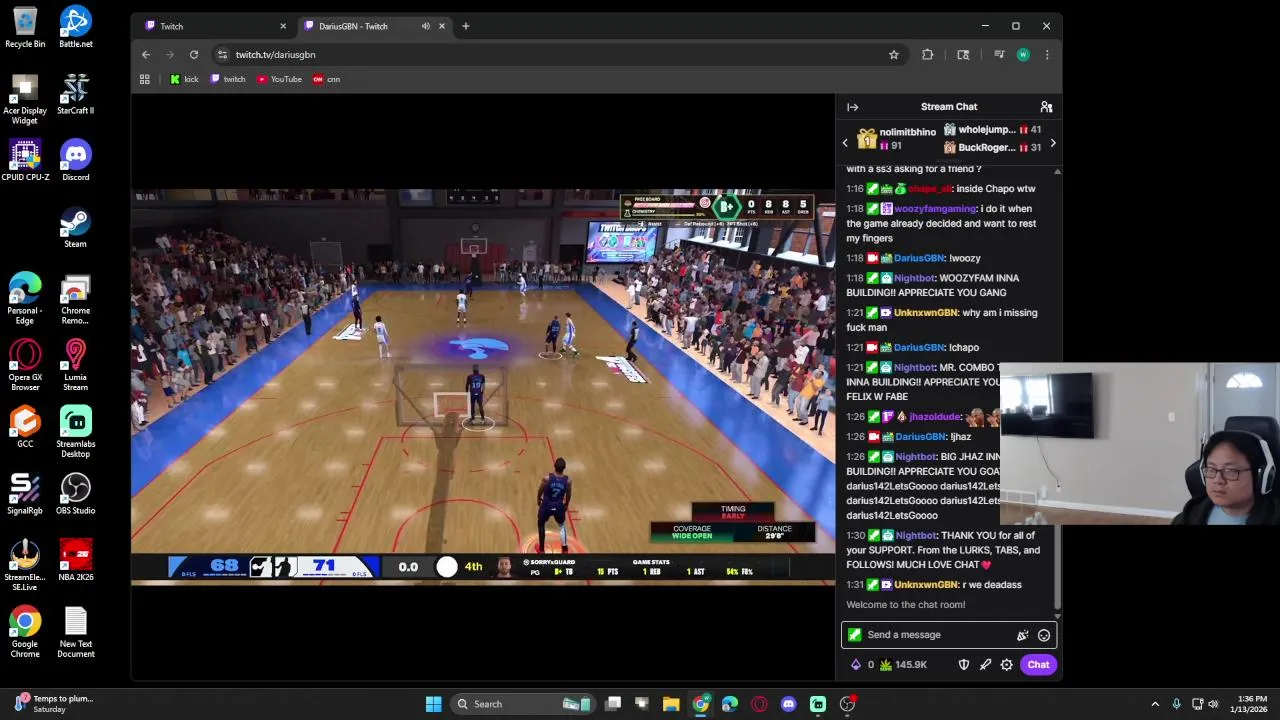This screenshot has height=720, width=1280.
Task: Open the celebration power-ups icon in chat
Action: pyautogui.click(x=1022, y=635)
